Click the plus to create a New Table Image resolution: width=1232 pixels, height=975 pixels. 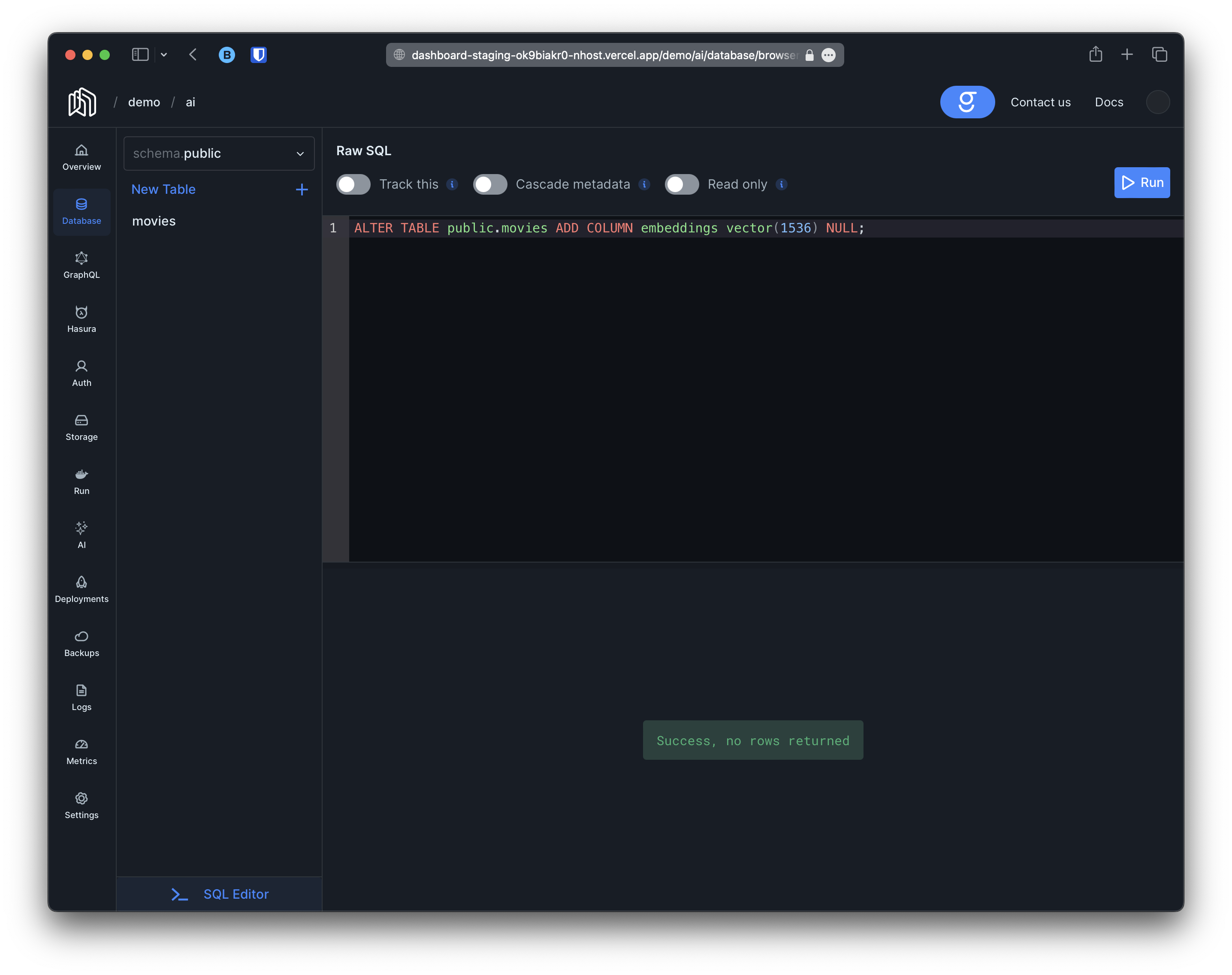[x=302, y=189]
